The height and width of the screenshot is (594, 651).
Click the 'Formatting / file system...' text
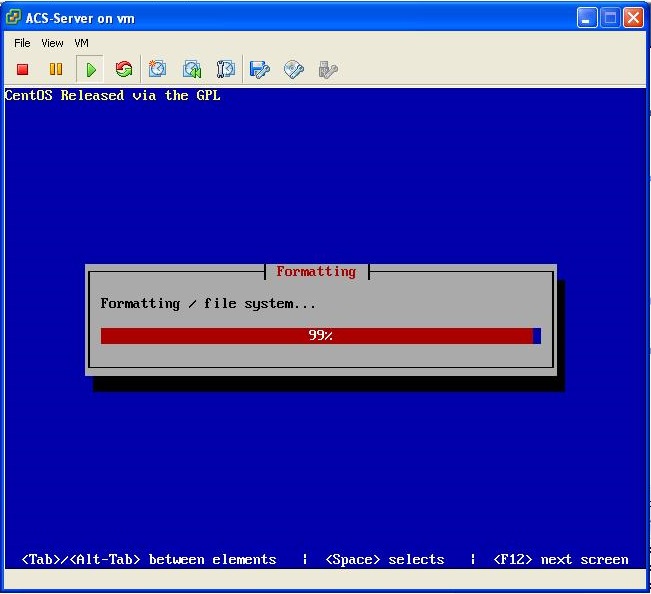point(208,303)
